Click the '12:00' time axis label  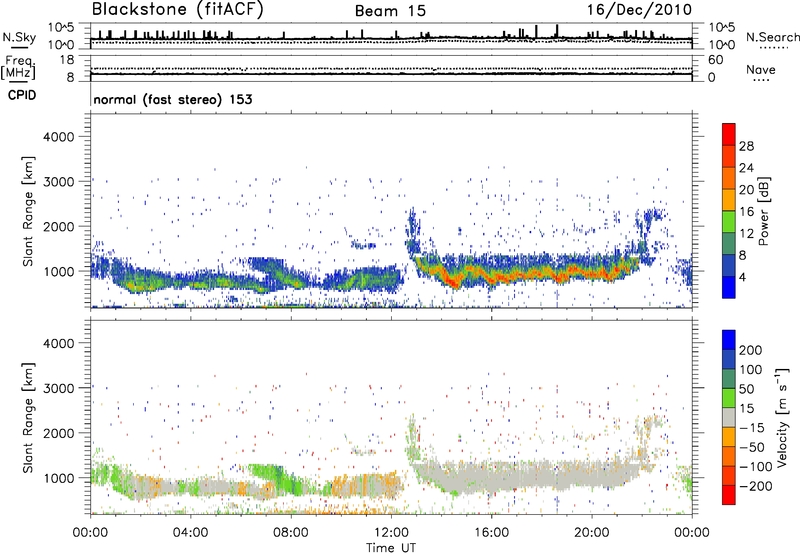tap(391, 533)
